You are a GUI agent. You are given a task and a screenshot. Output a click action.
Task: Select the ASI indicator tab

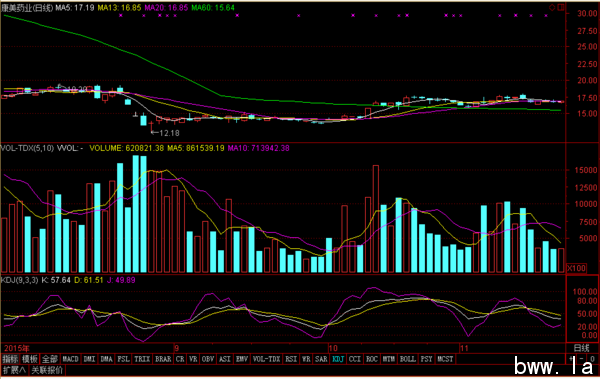click(225, 359)
